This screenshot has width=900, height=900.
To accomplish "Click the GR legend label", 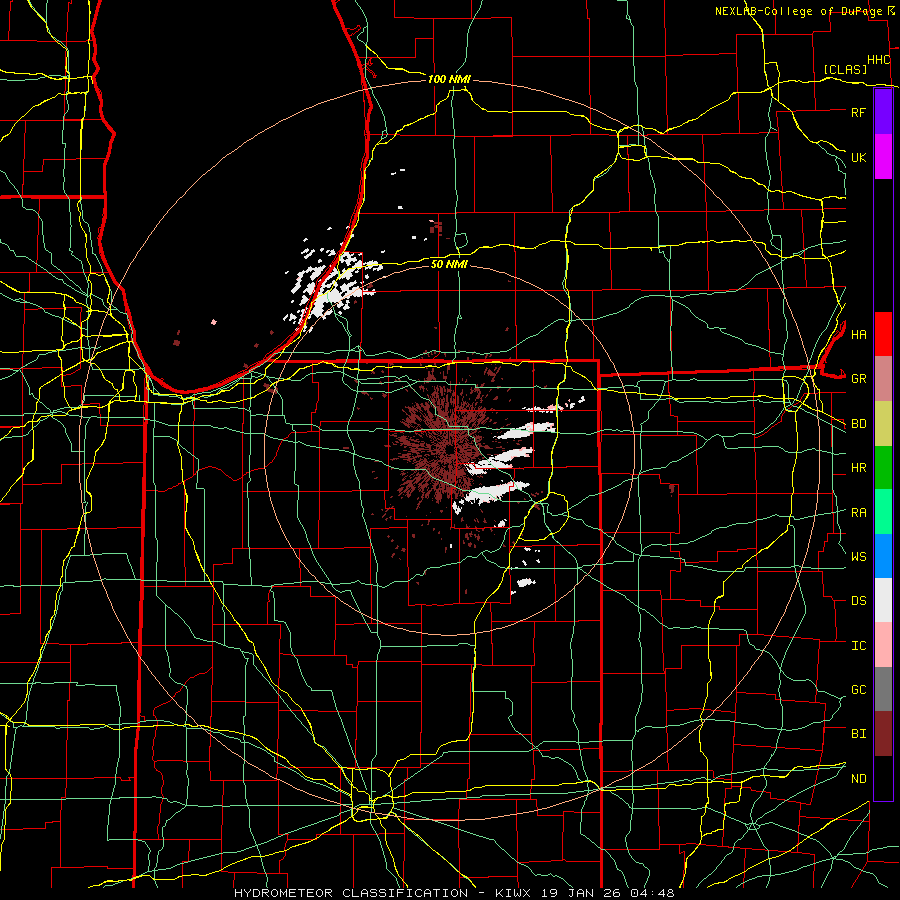I will pyautogui.click(x=858, y=379).
